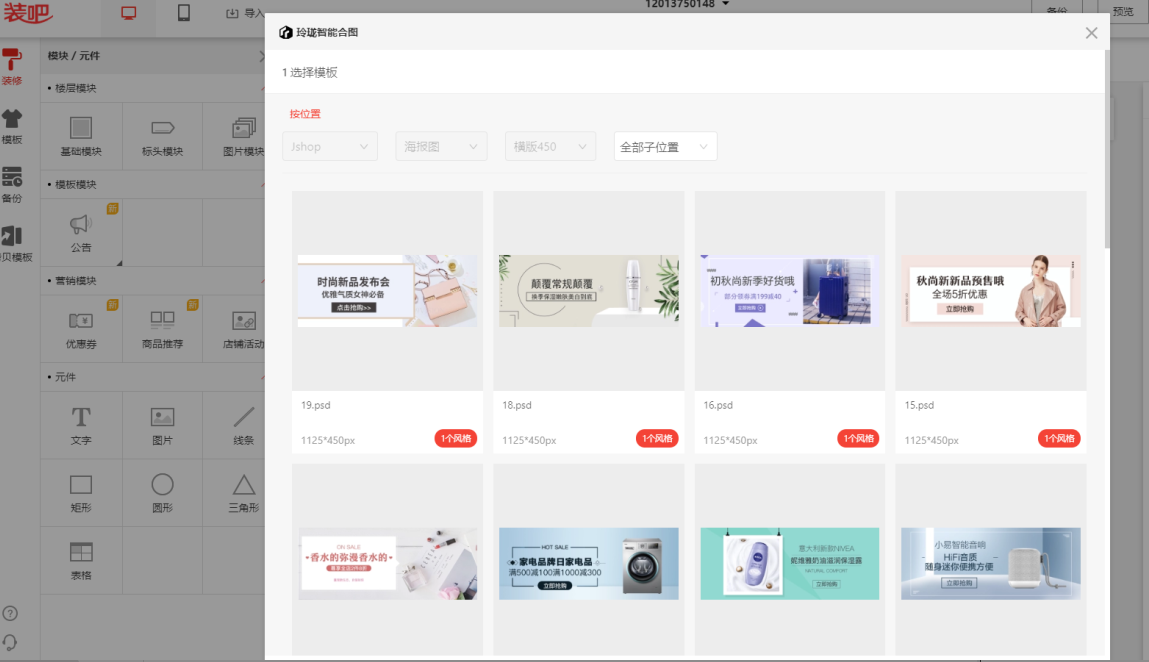Select the 图片模块 image module icon

(x=243, y=136)
